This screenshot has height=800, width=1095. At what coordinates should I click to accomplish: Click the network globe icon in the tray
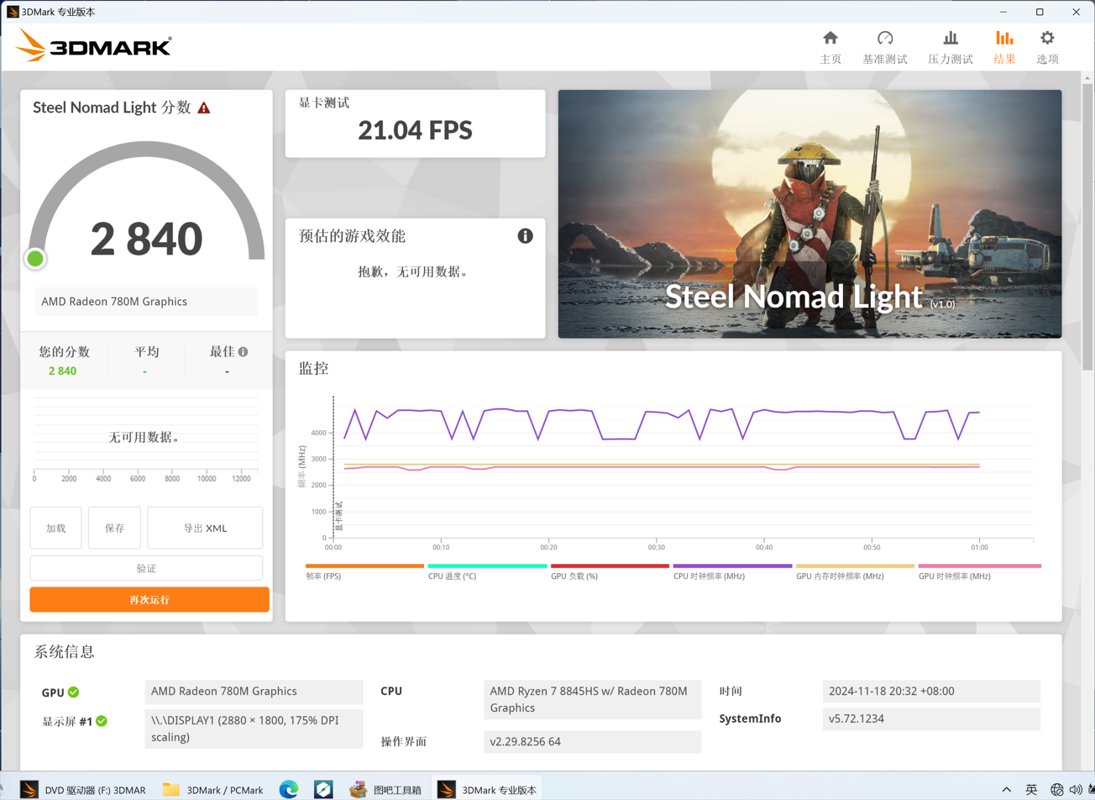point(1057,790)
